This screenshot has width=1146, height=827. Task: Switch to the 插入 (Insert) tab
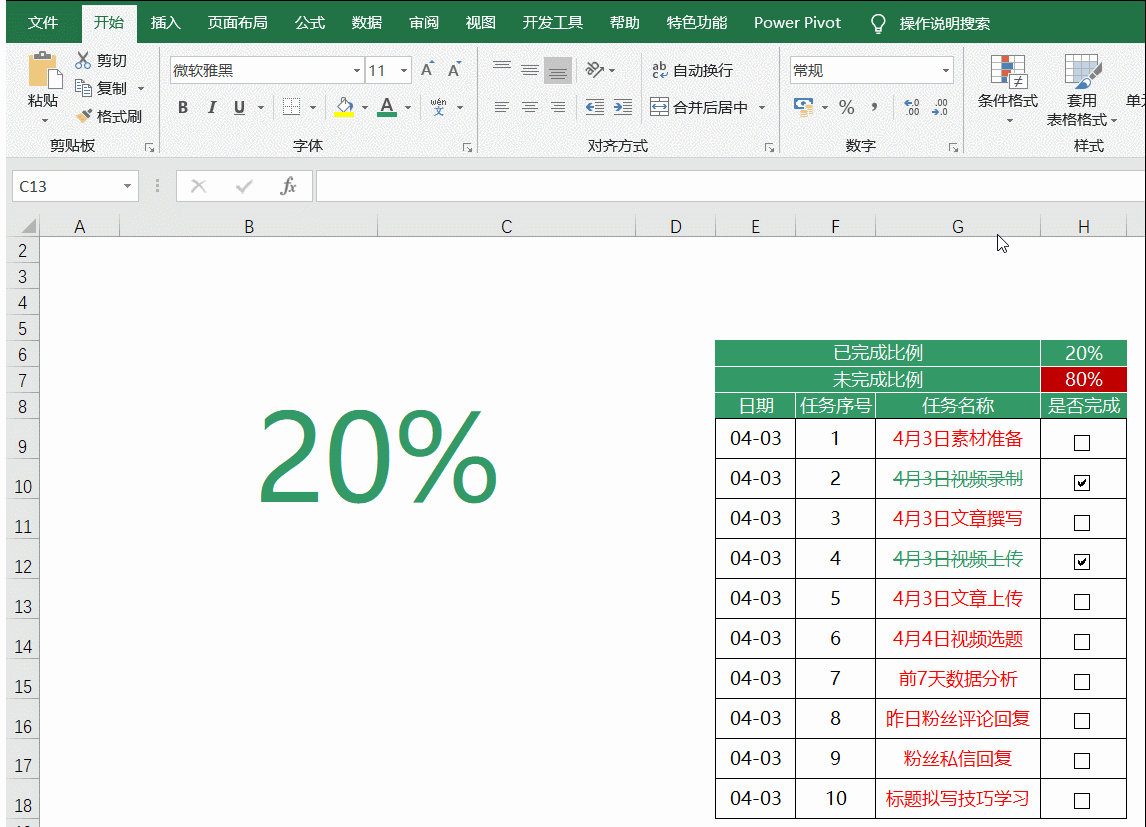click(165, 23)
